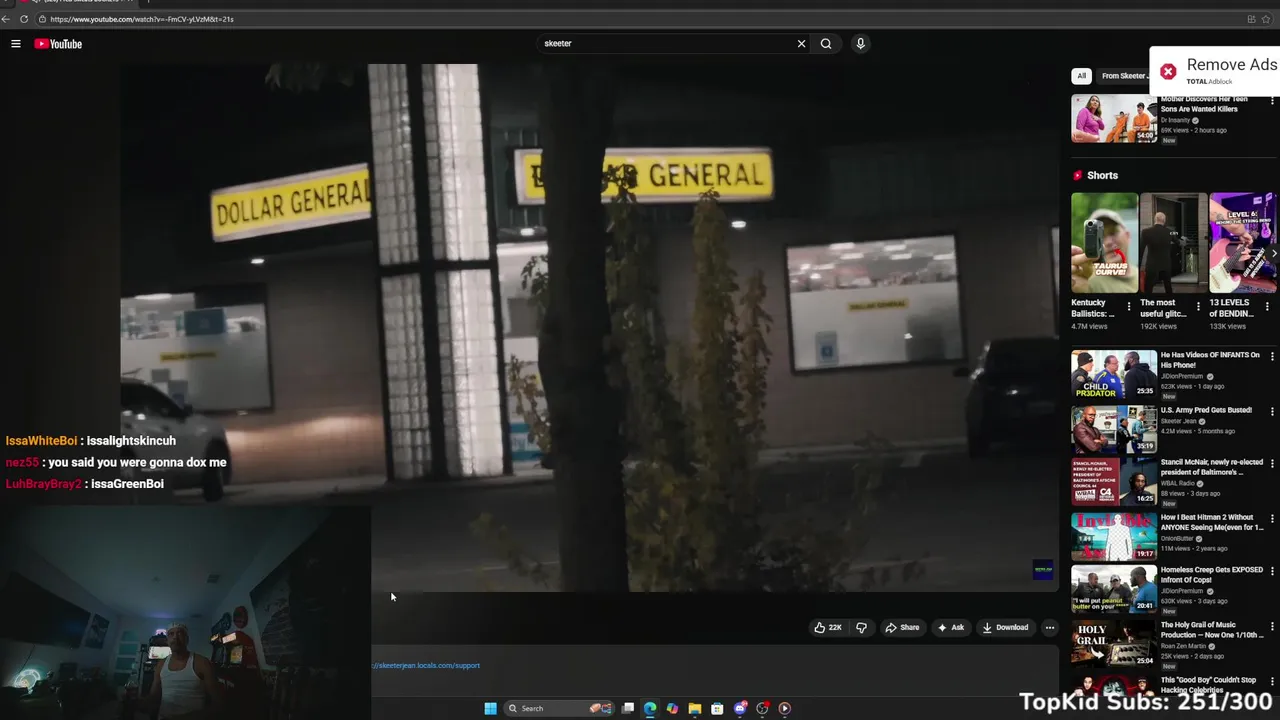This screenshot has height=720, width=1280.
Task: Open the media player taskbar icon
Action: click(785, 708)
